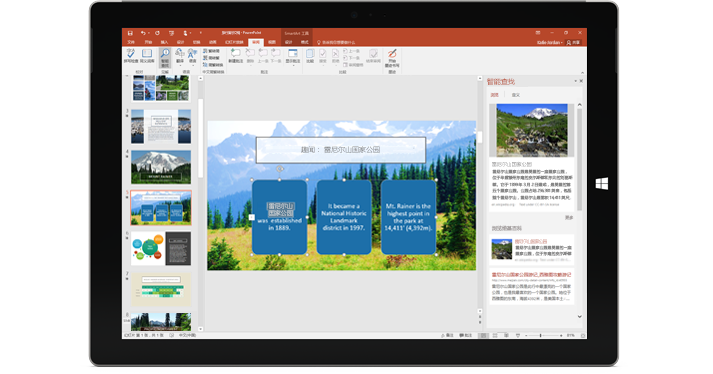Collapse the ribbon with the chevron
This screenshot has width=713, height=374.
(x=582, y=72)
